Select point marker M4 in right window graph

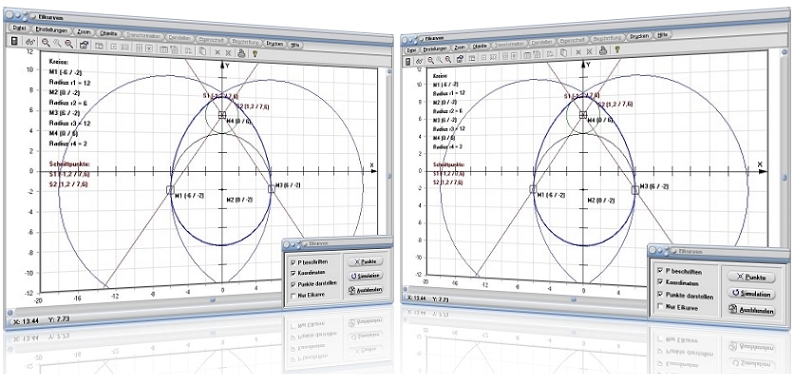(583, 115)
